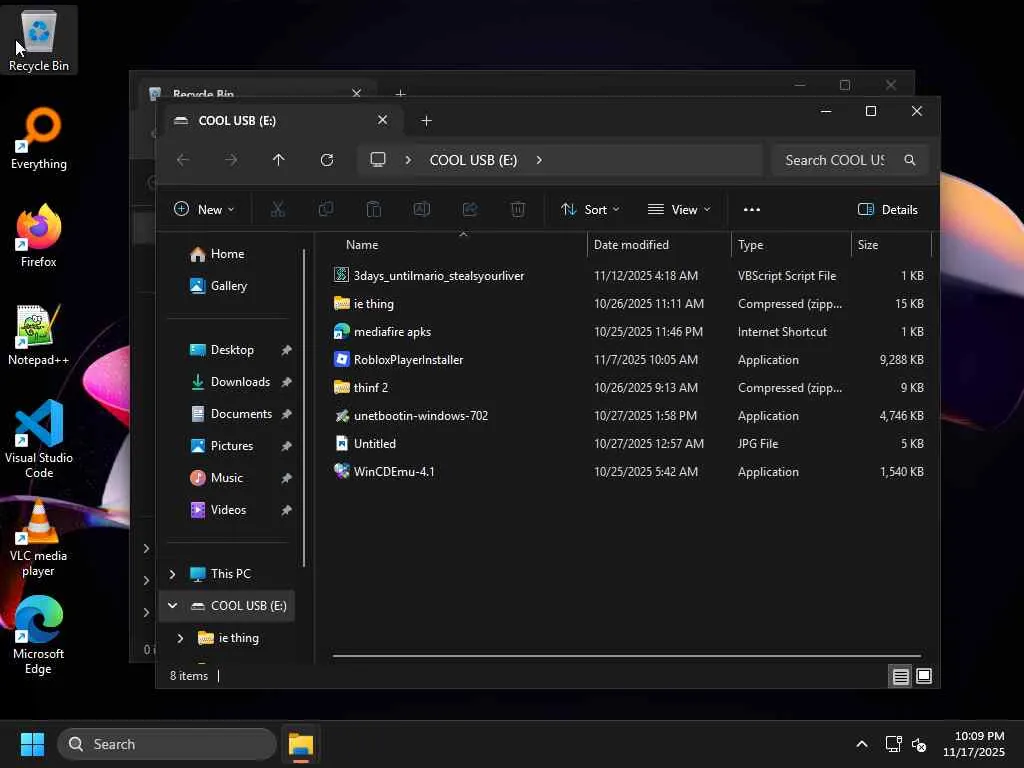Image resolution: width=1024 pixels, height=768 pixels.
Task: Sort by Date modified column header
Action: 659,245
